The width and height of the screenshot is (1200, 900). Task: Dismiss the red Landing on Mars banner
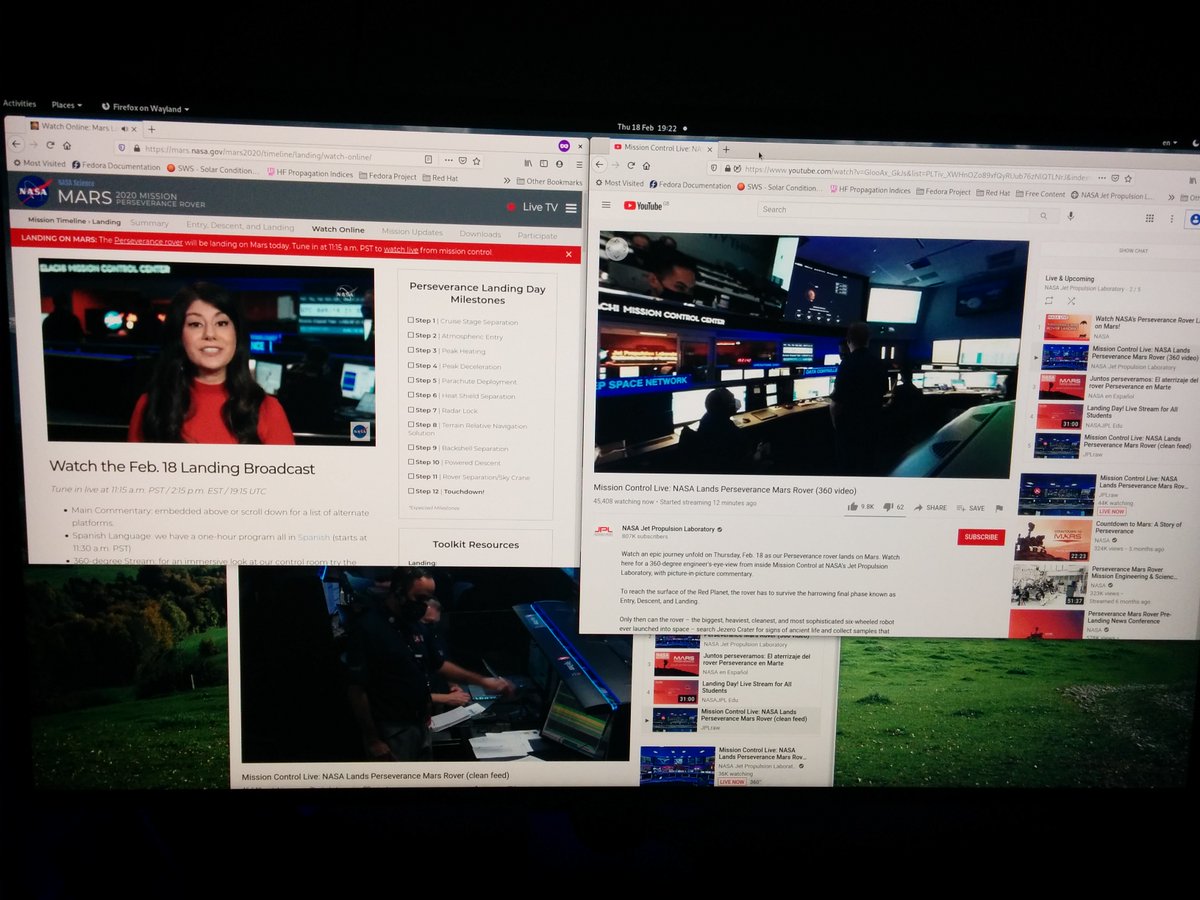(568, 254)
